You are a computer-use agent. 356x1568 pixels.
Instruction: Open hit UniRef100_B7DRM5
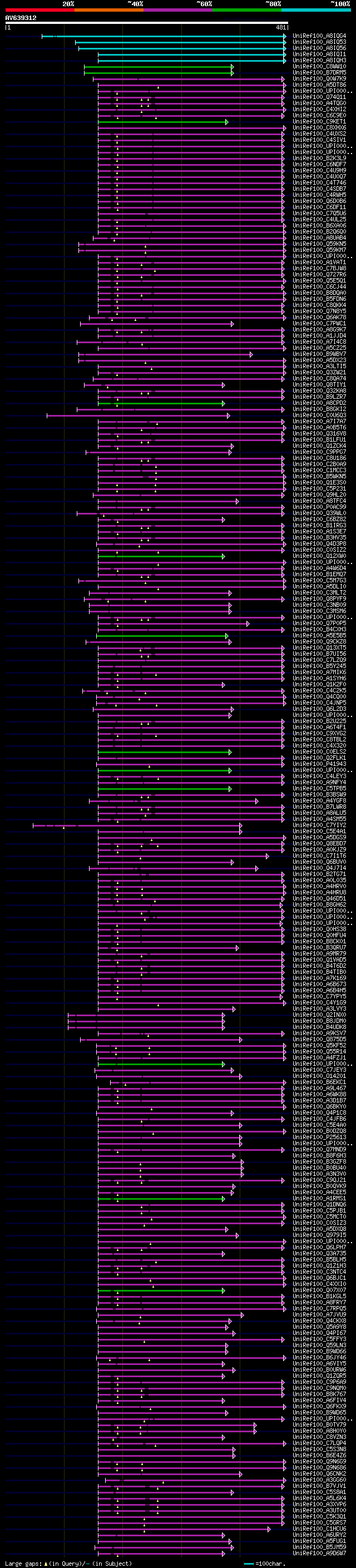319,72
